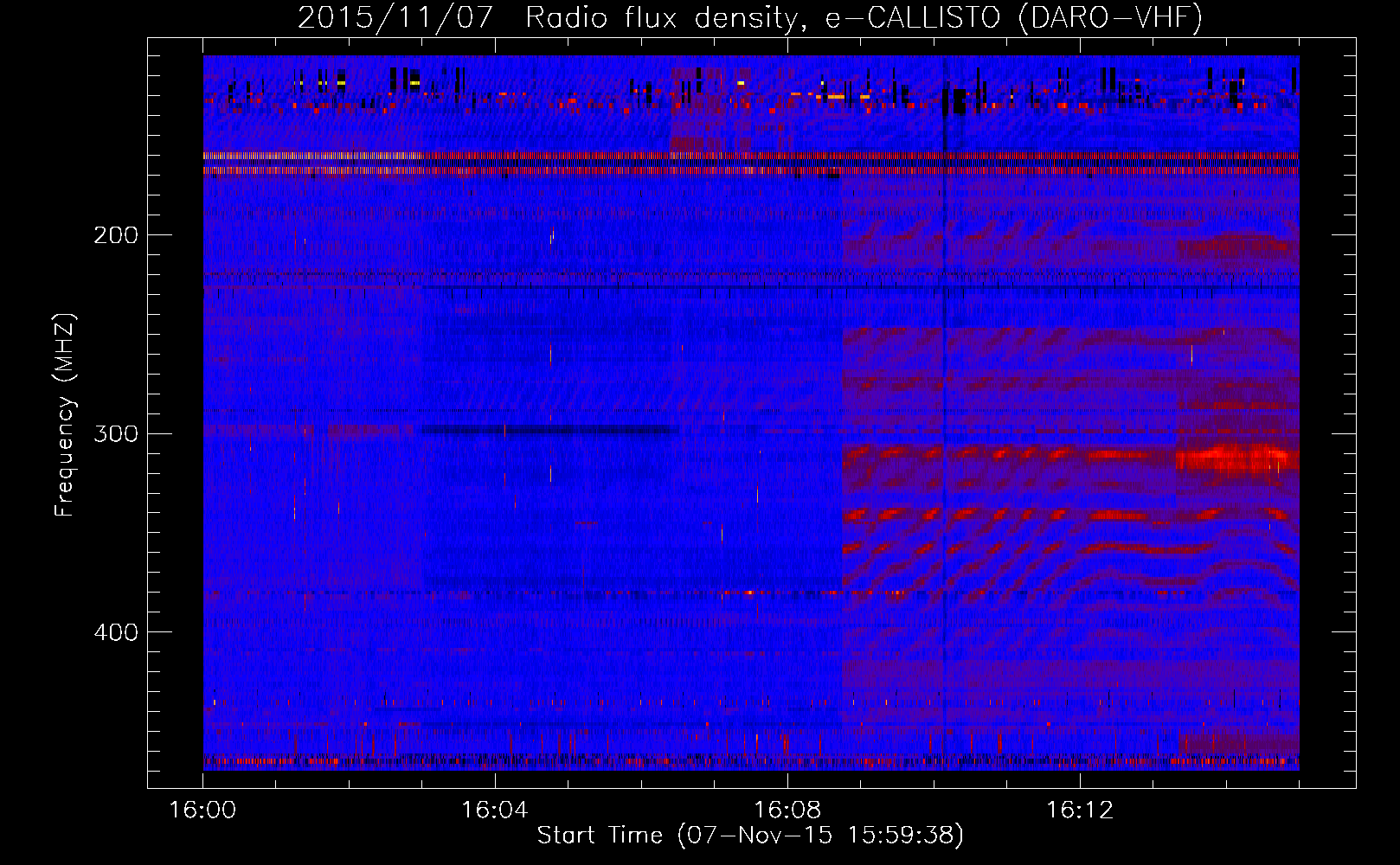Click the "Start Time (07-Nov-15 15:59:38)" axis label

click(750, 836)
